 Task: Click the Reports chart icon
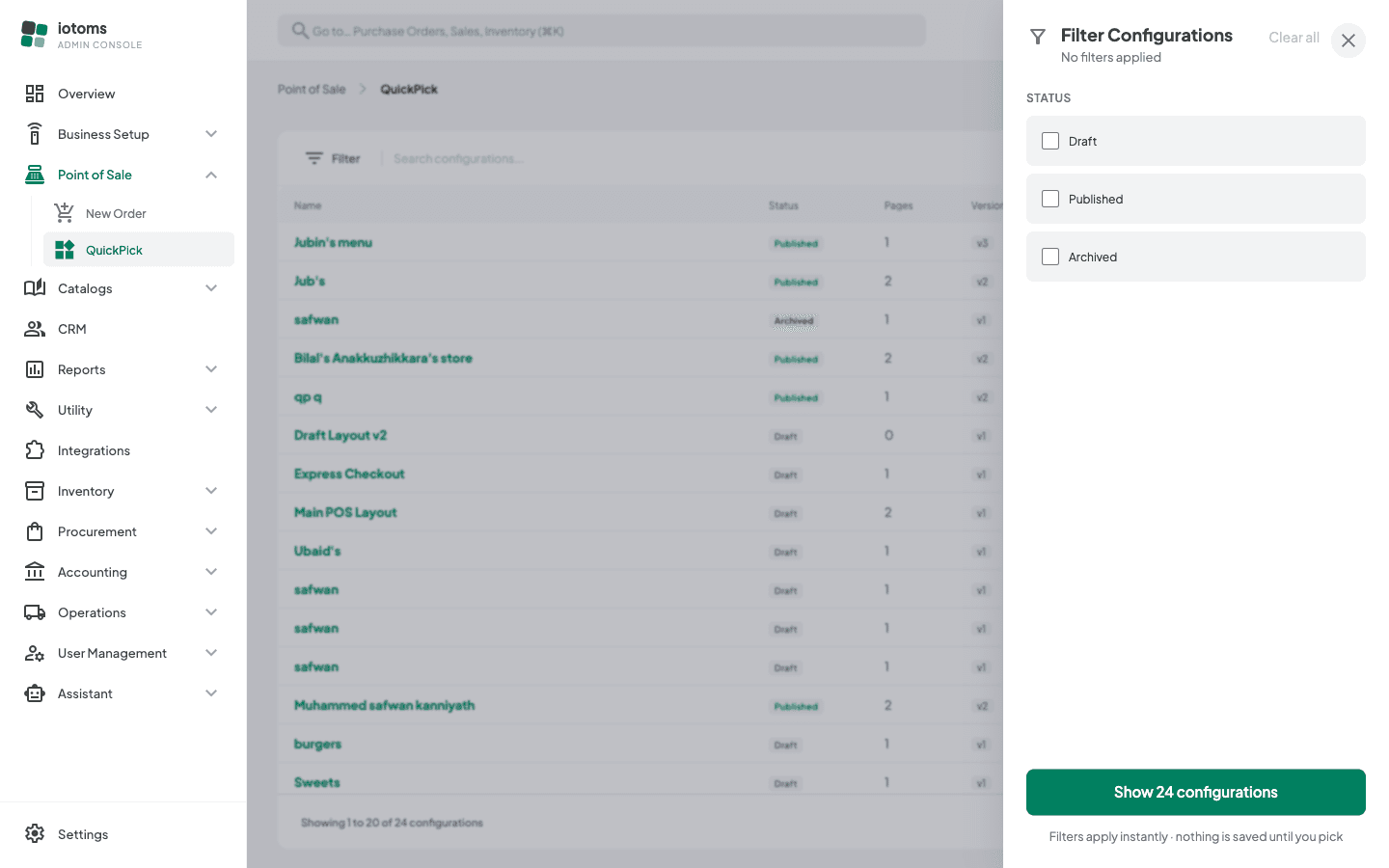[x=35, y=369]
